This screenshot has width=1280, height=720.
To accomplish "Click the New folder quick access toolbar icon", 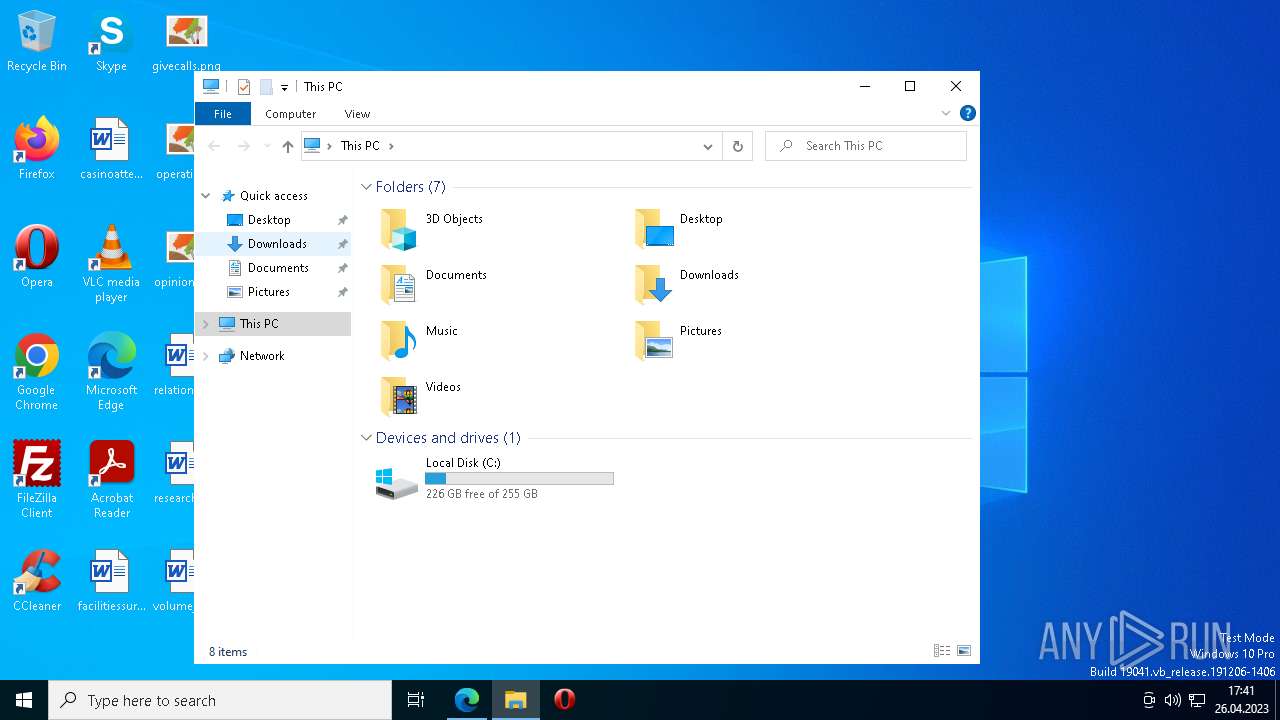I will pyautogui.click(x=266, y=87).
